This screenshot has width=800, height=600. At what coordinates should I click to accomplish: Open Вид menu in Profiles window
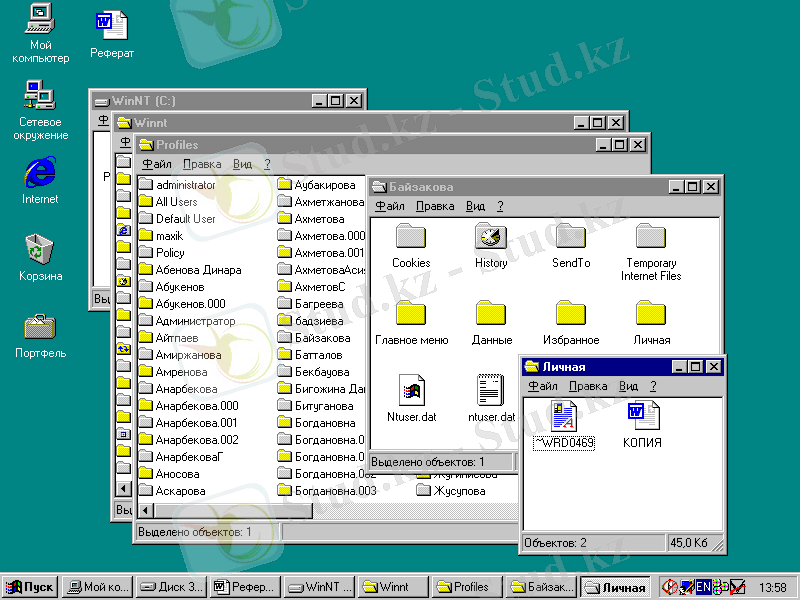click(242, 164)
